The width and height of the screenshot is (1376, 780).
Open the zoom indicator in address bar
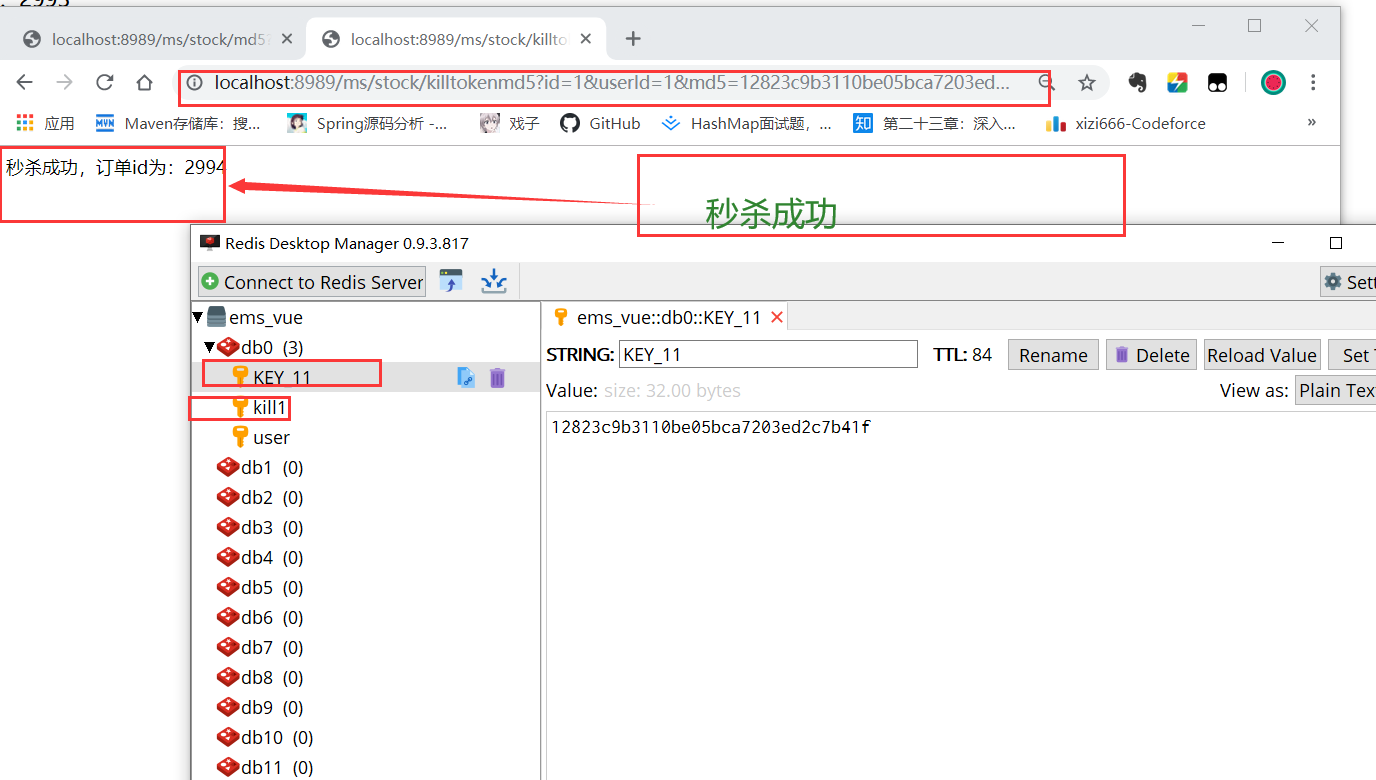click(1046, 83)
